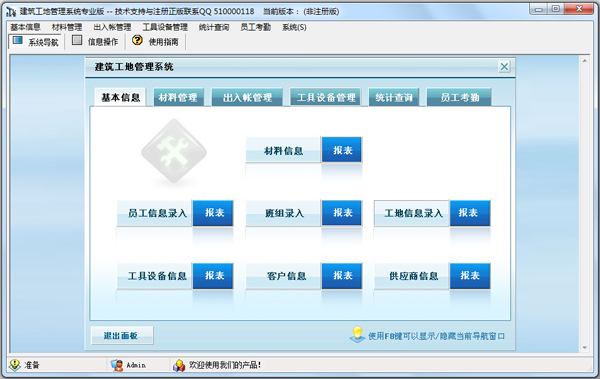Click the welcome message status bar icon
The width and height of the screenshot is (600, 379).
click(x=179, y=365)
